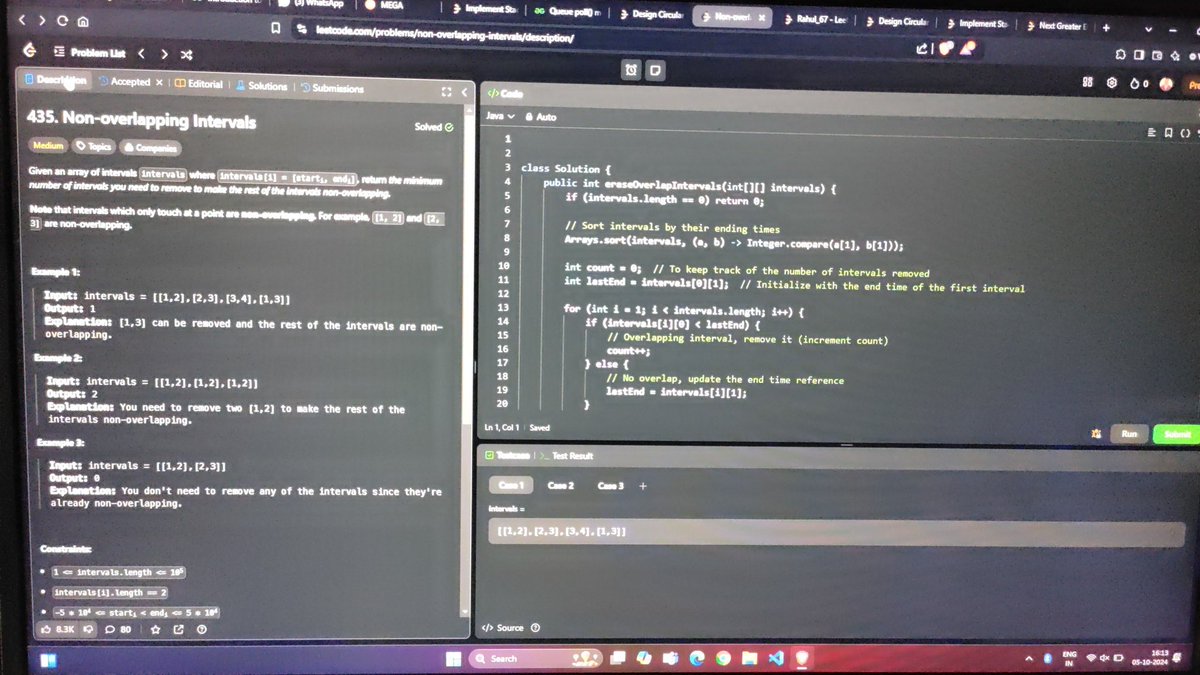Go to the next problem arrow
The width and height of the screenshot is (1200, 675).
(x=164, y=52)
